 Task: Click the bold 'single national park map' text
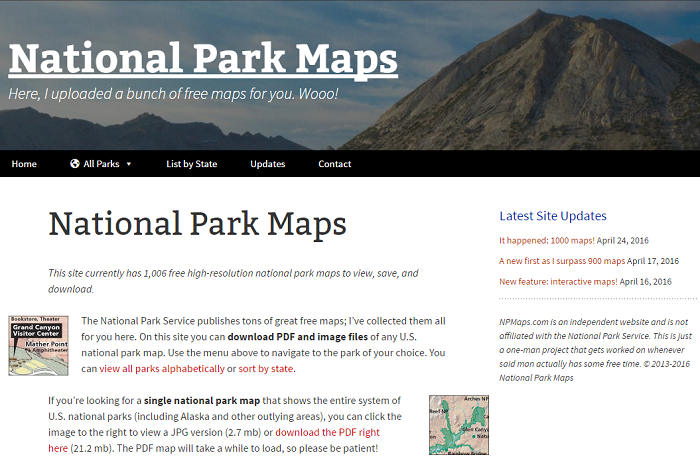click(x=202, y=400)
